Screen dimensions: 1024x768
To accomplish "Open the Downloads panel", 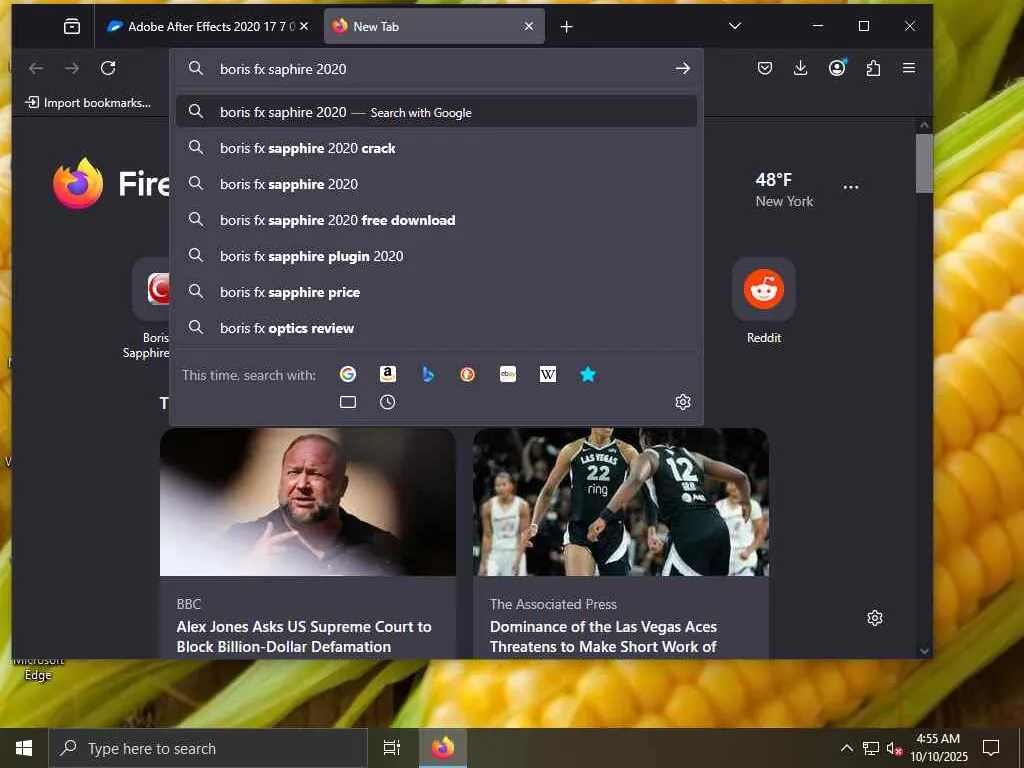I will pos(800,68).
